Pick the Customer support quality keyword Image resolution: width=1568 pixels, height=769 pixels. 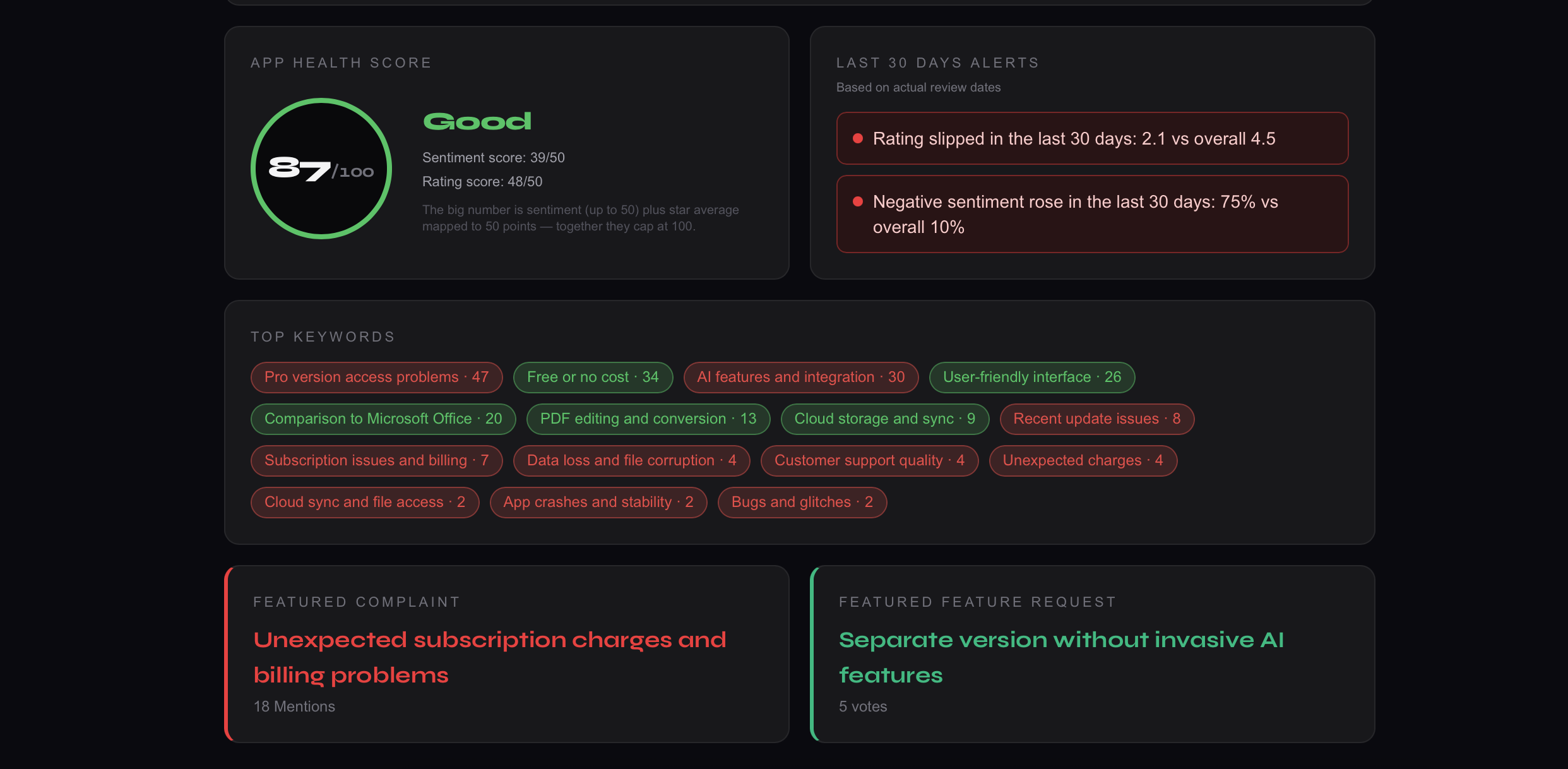tap(869, 460)
